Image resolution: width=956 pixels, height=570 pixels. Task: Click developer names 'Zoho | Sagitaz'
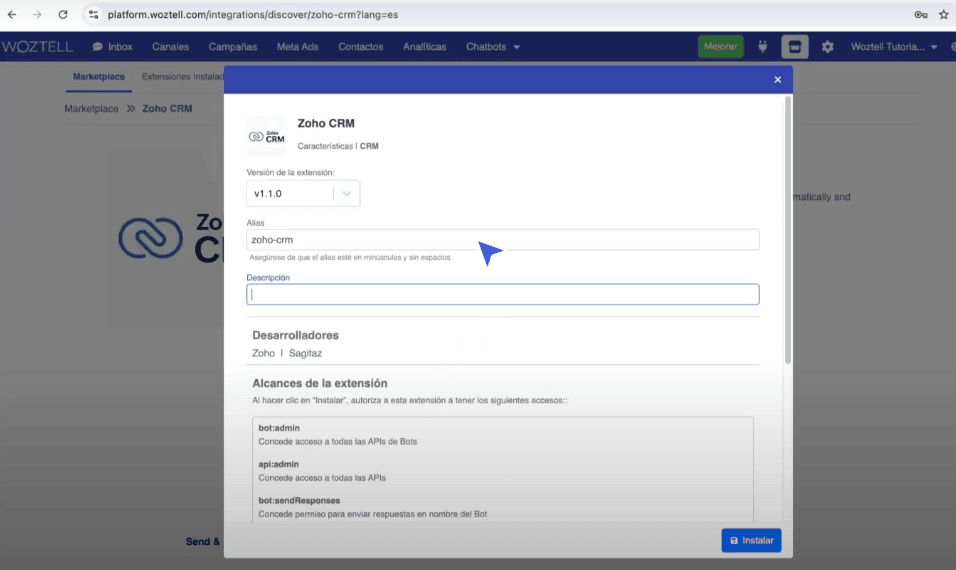(x=287, y=353)
